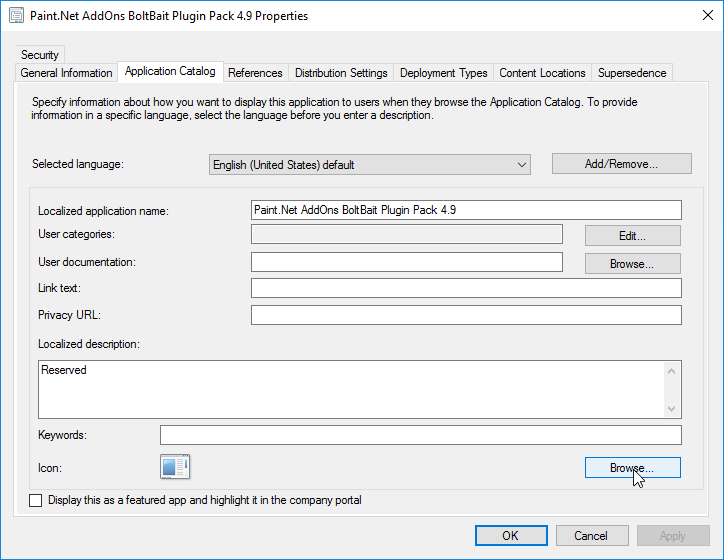The image size is (724, 560).
Task: Select the Distribution Settings tab
Action: 341,73
